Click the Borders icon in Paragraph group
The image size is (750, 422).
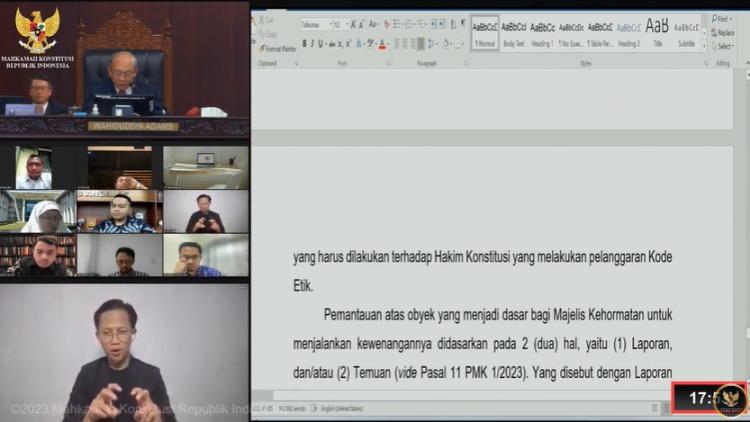tap(459, 44)
